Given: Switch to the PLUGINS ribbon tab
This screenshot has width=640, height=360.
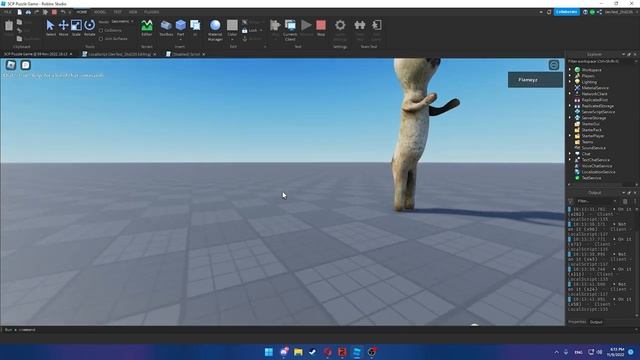Looking at the screenshot, I should click(x=151, y=12).
